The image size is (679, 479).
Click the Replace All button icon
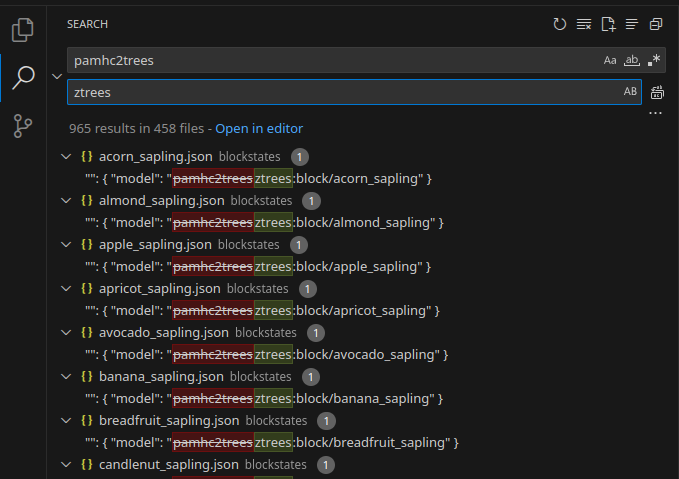(657, 93)
